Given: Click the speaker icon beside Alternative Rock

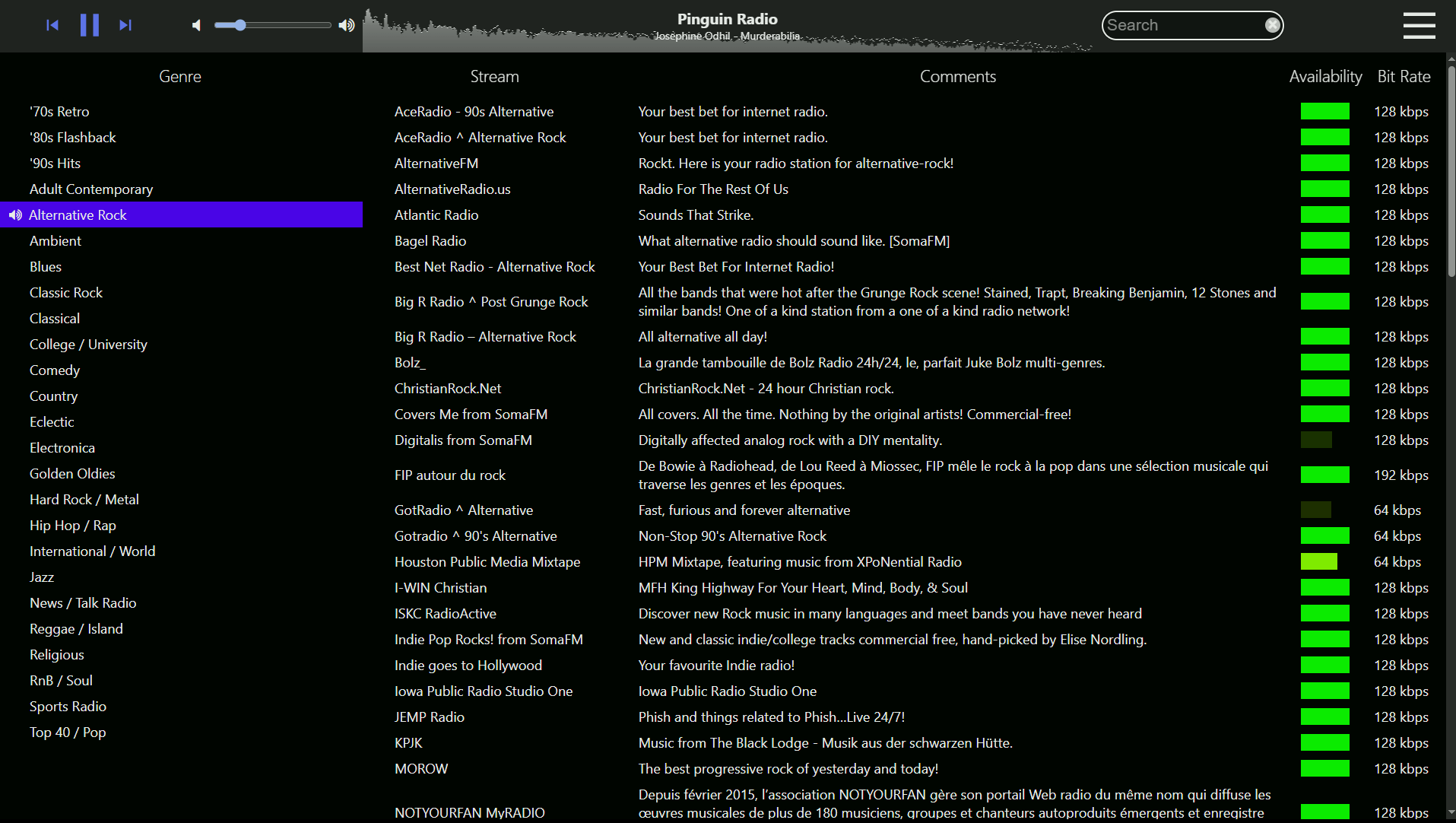Looking at the screenshot, I should (14, 215).
